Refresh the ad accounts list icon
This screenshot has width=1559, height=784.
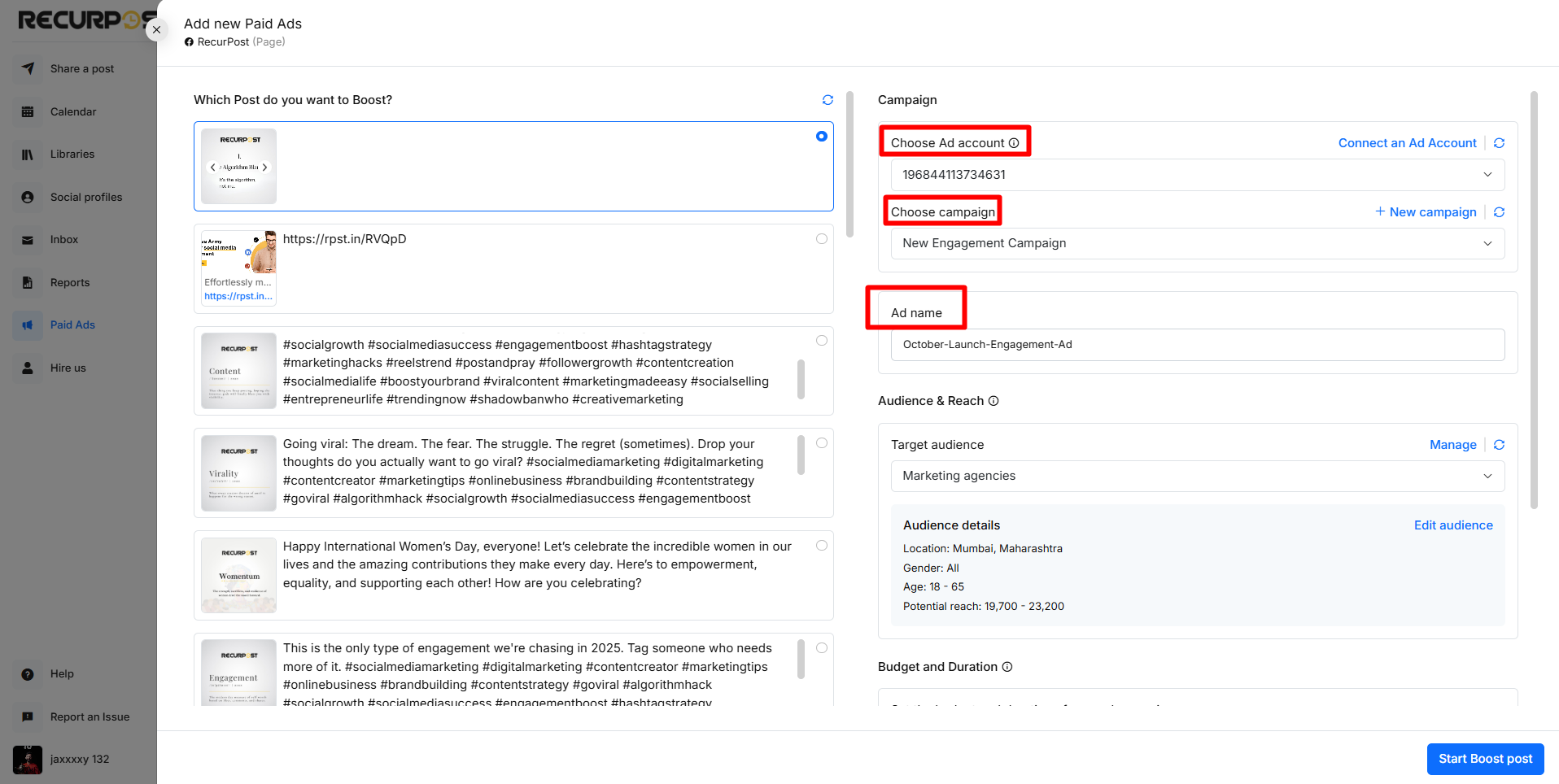click(1499, 143)
